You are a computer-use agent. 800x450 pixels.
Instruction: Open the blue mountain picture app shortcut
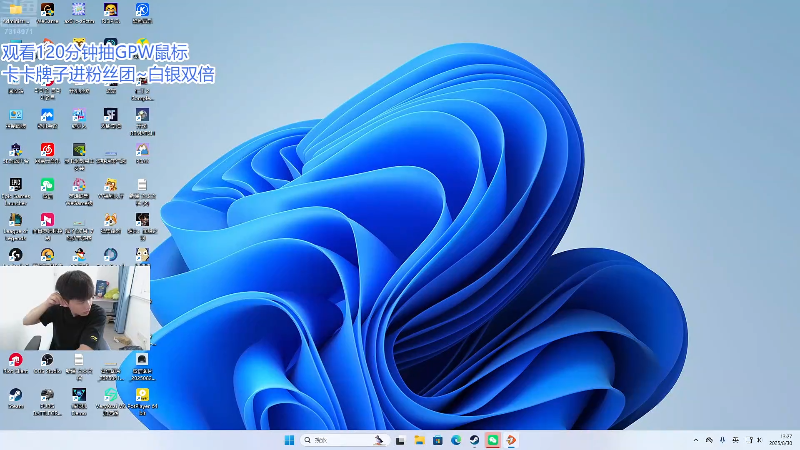coord(47,115)
